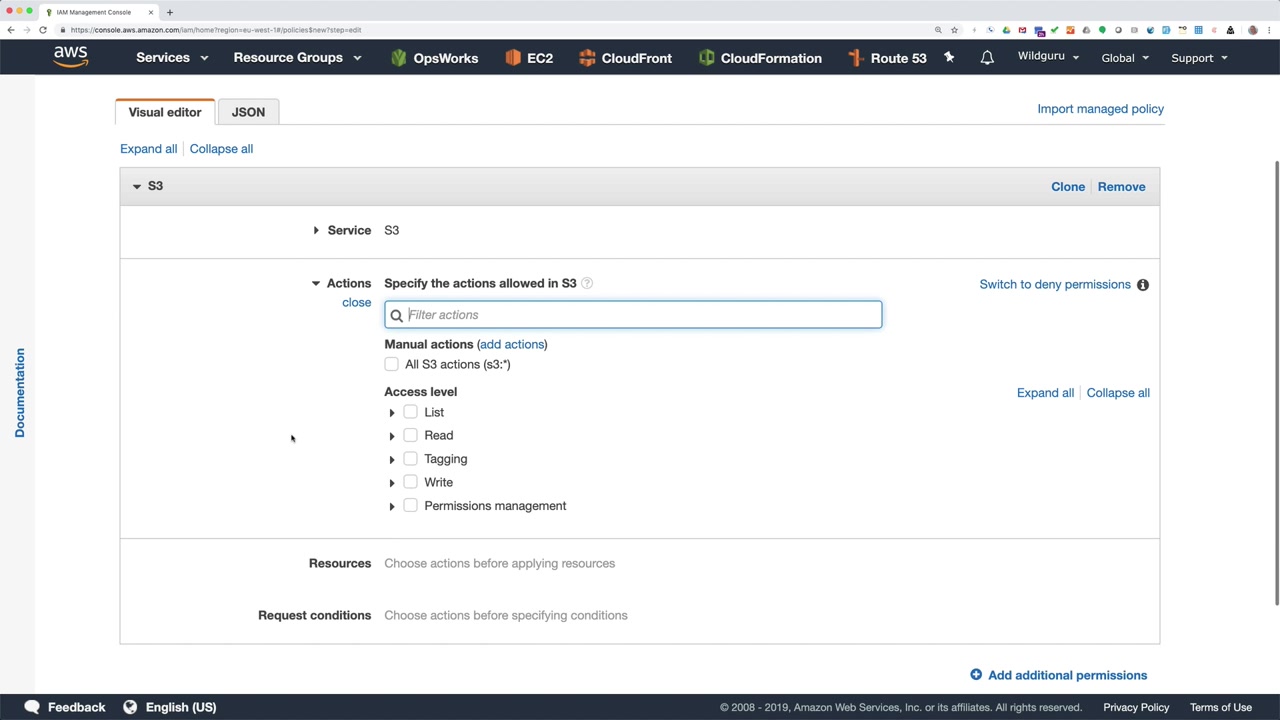Open CloudFormation via its green icon
Screen dimensions: 1280x720
(x=707, y=58)
